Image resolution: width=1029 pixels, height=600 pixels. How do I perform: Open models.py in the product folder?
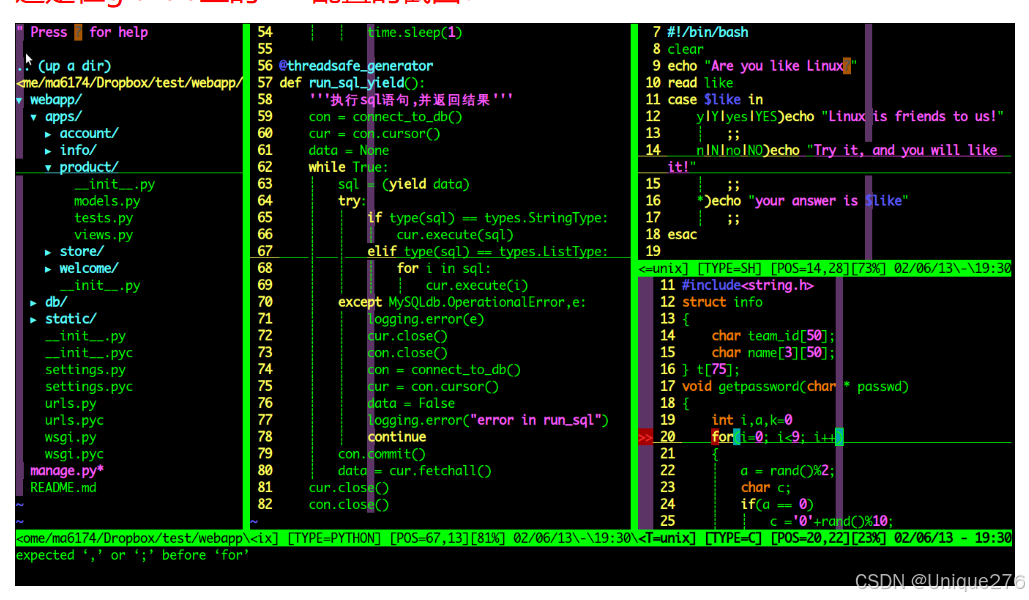pyautogui.click(x=107, y=202)
